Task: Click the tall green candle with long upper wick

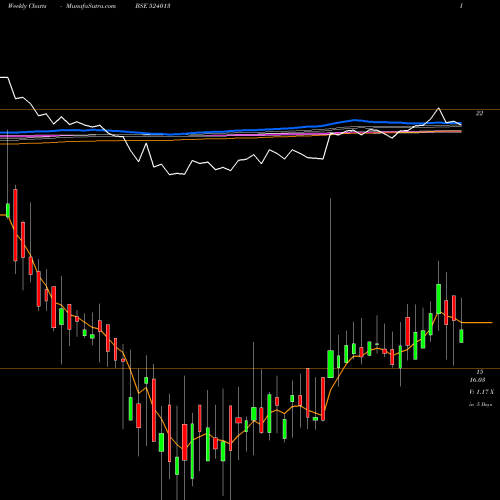Action: coord(331,364)
